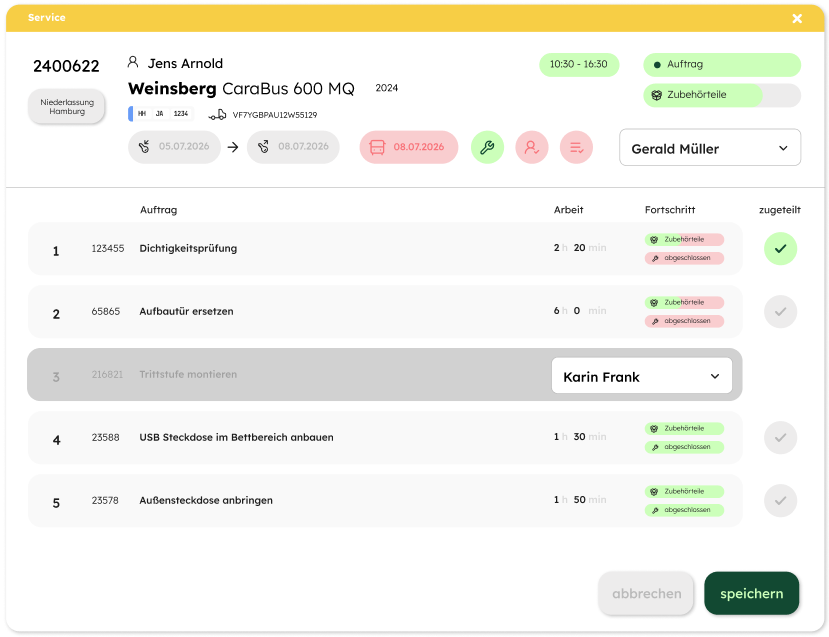
Task: Click the green wrench service icon
Action: [487, 147]
